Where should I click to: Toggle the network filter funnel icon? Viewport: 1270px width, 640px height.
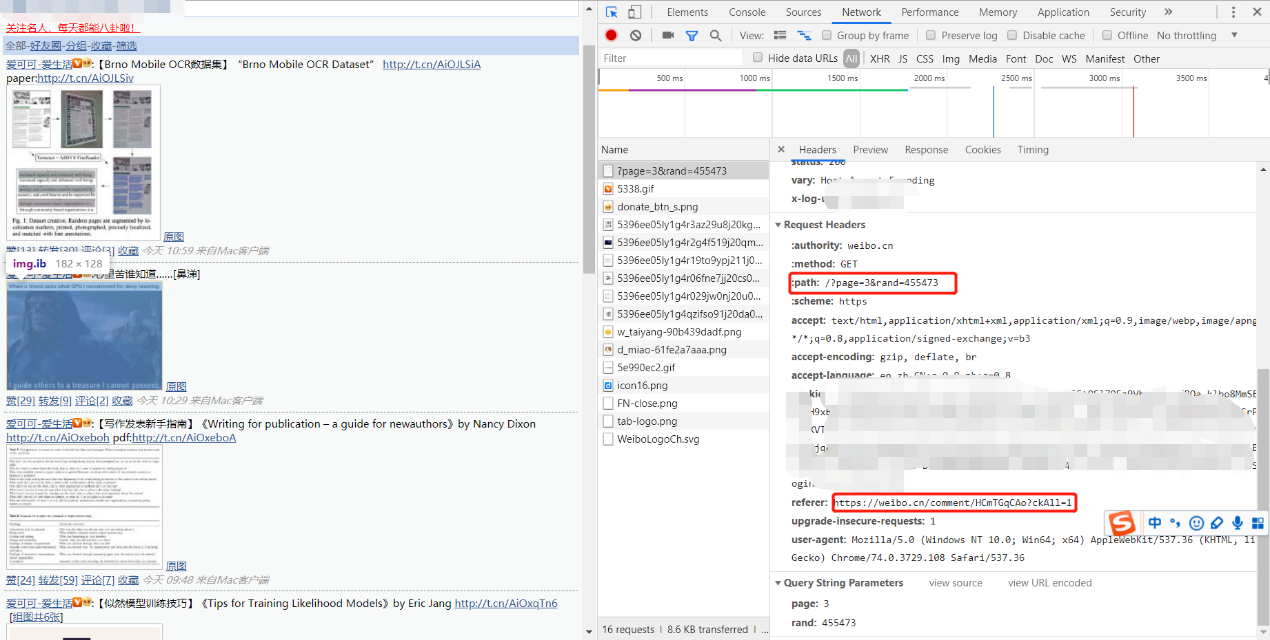coord(691,35)
